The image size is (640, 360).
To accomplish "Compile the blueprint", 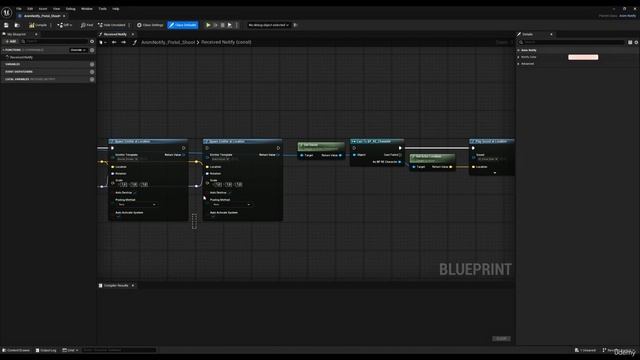I will (x=38, y=25).
